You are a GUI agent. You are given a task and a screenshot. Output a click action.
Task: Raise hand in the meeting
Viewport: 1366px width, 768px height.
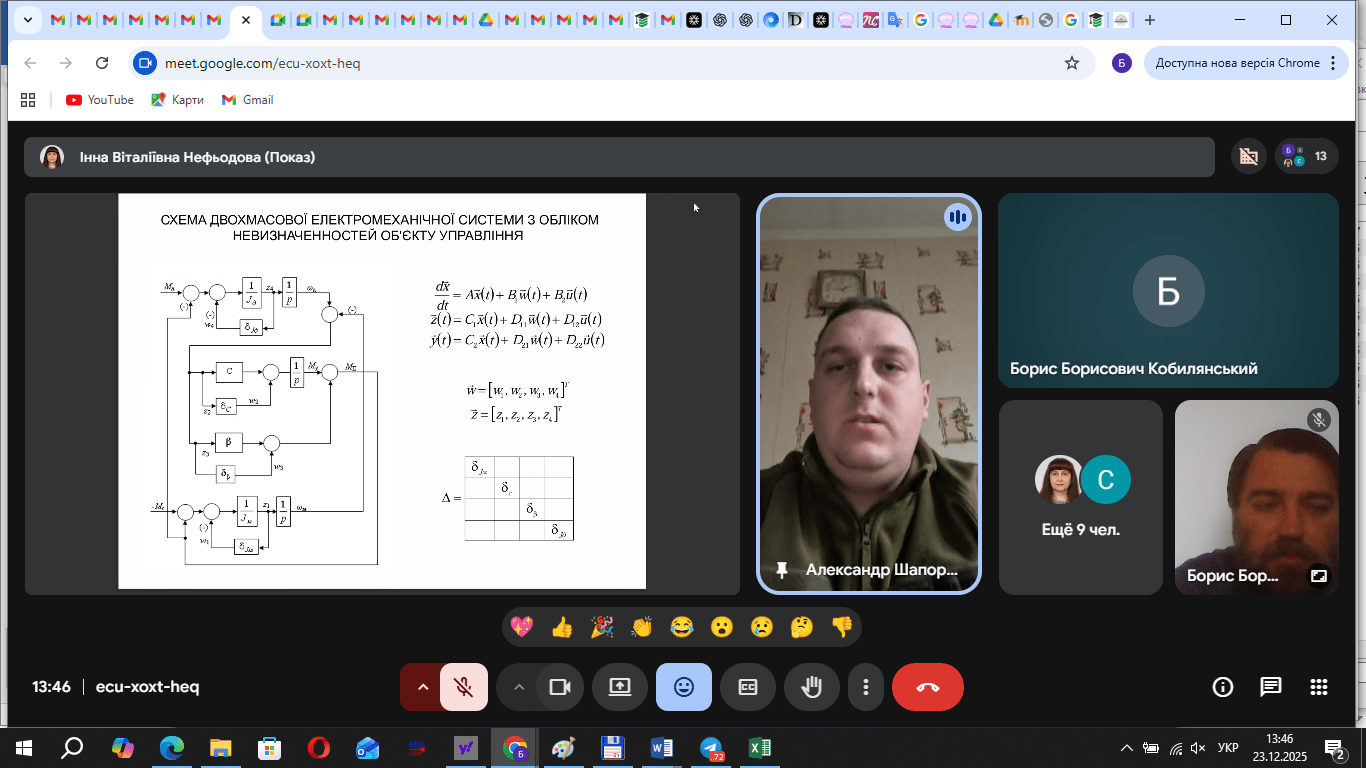point(812,687)
